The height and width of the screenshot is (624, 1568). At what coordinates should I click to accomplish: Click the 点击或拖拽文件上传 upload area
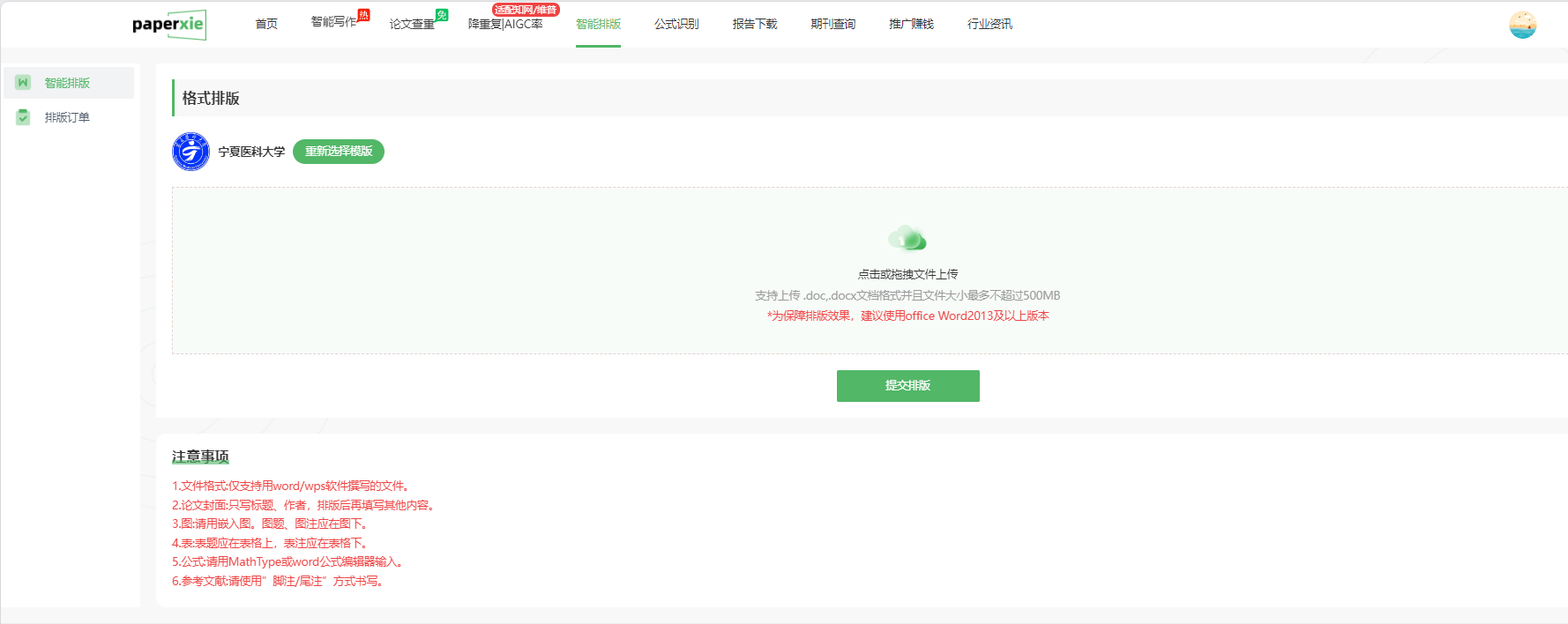coord(907,275)
